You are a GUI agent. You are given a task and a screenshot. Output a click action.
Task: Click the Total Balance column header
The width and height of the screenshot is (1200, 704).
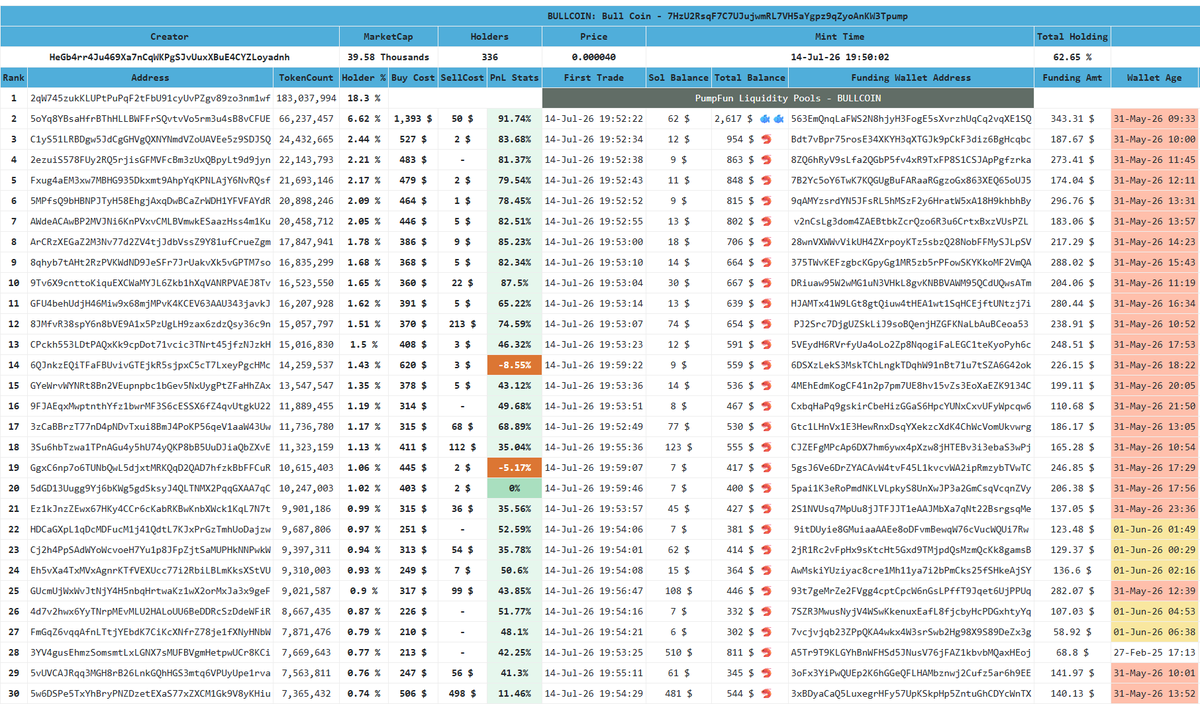[749, 77]
